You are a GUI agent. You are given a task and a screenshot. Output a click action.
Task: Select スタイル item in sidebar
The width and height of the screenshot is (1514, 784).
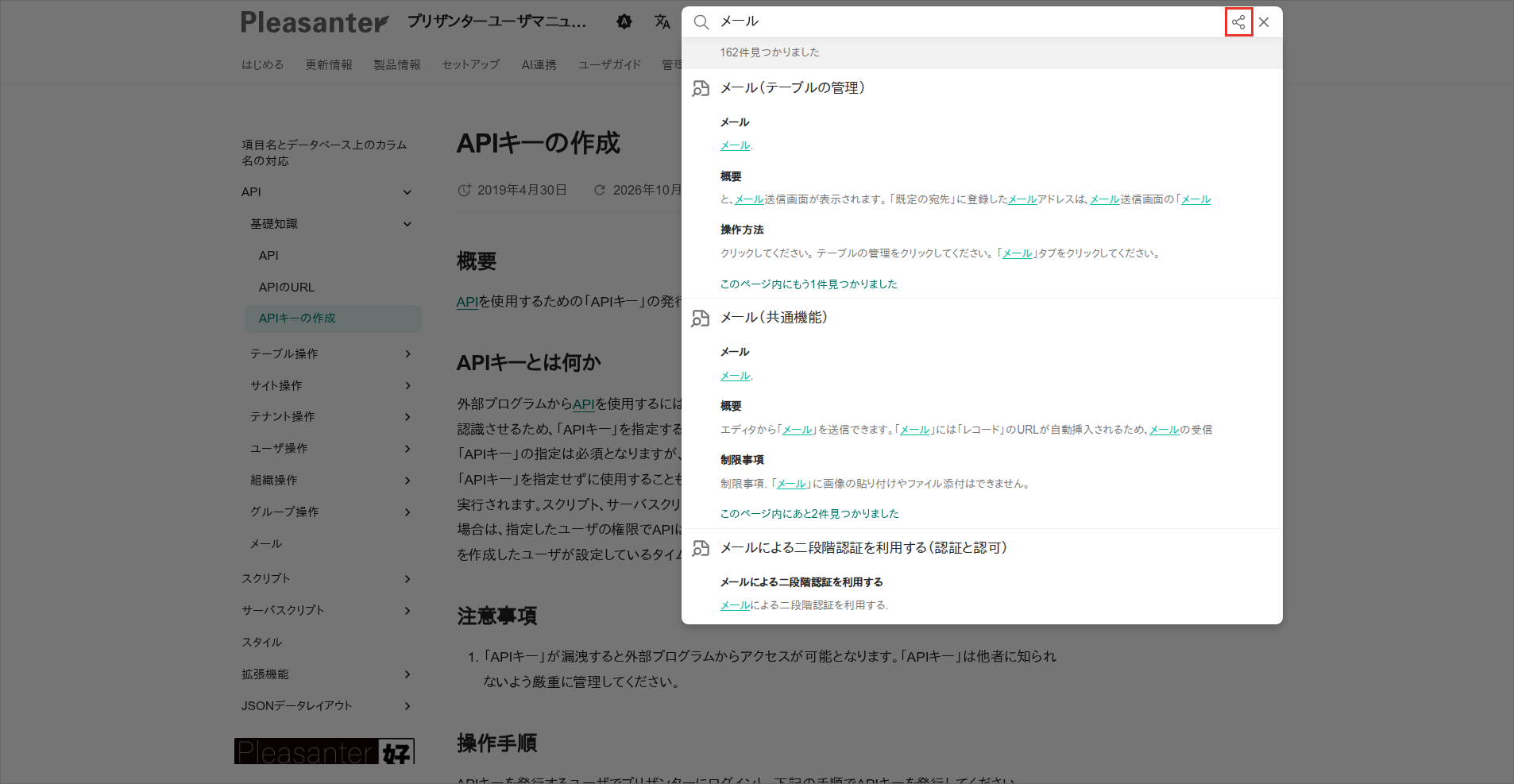261,642
